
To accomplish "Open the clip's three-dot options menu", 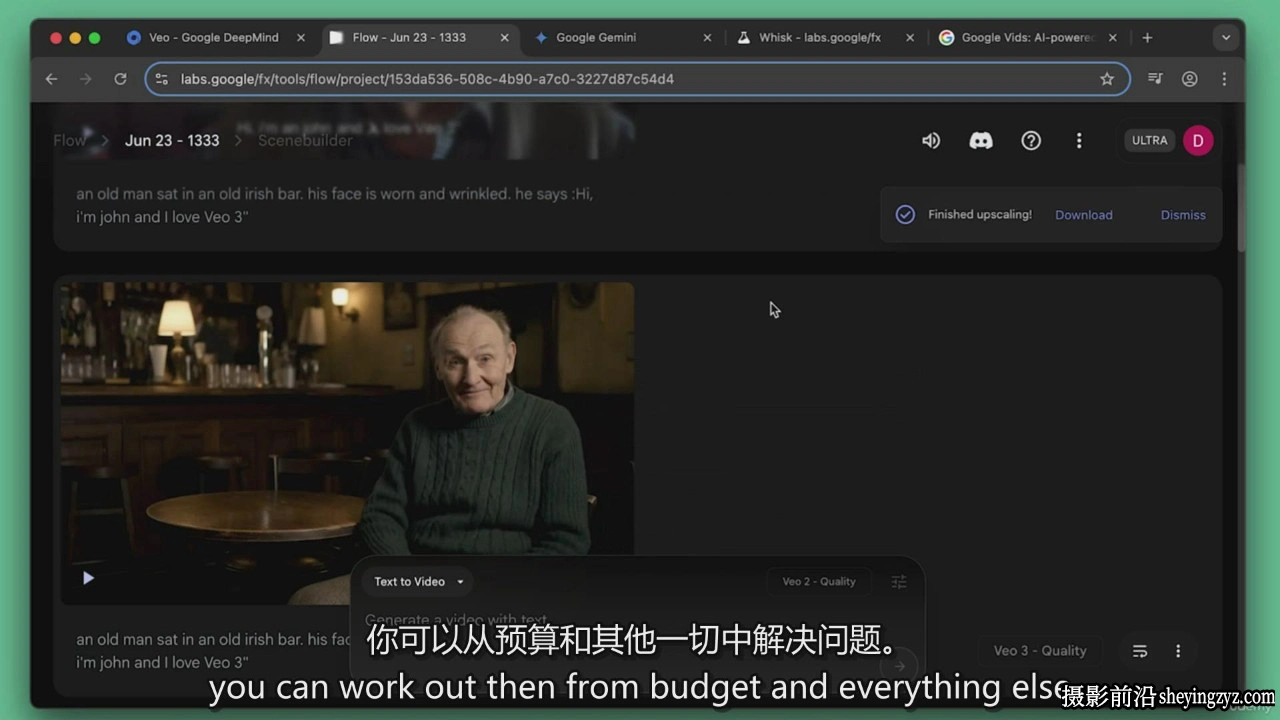I will (x=1178, y=651).
